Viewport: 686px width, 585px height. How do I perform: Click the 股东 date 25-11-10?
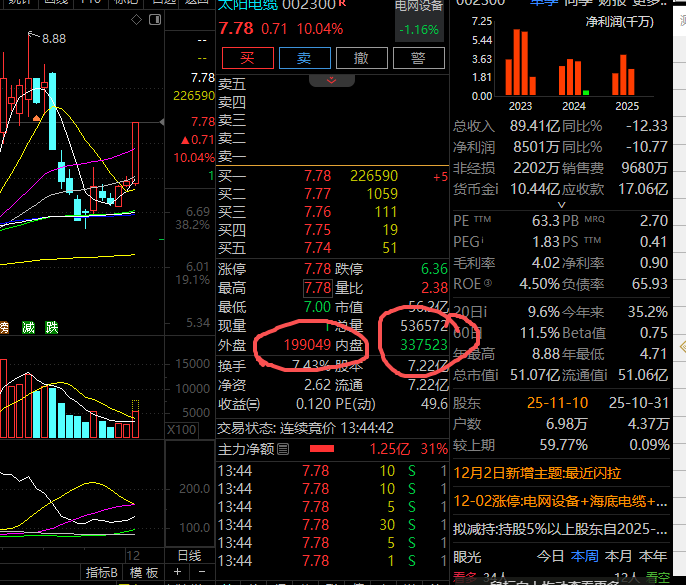point(557,403)
